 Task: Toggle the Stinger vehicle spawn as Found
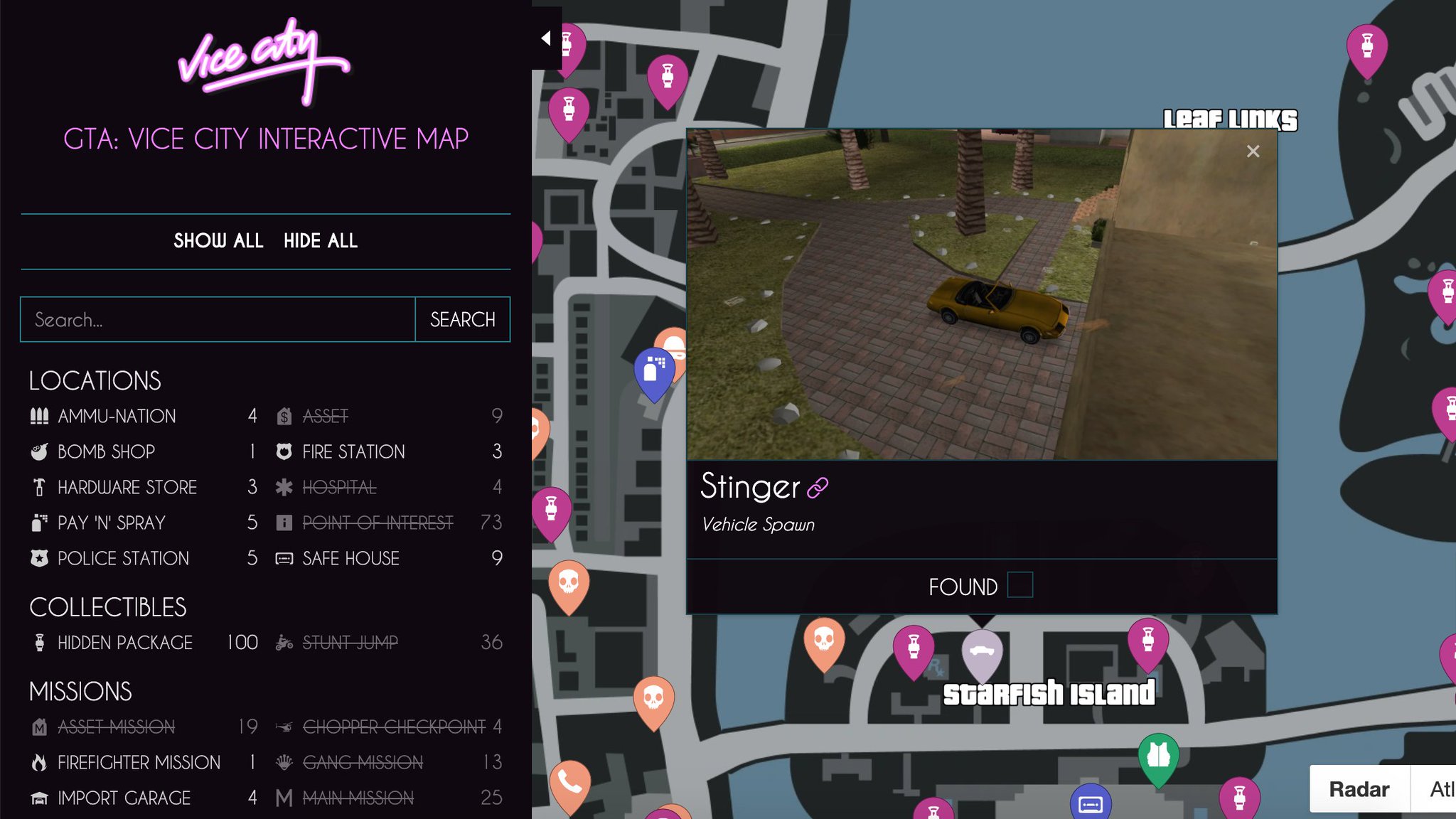pos(1019,586)
